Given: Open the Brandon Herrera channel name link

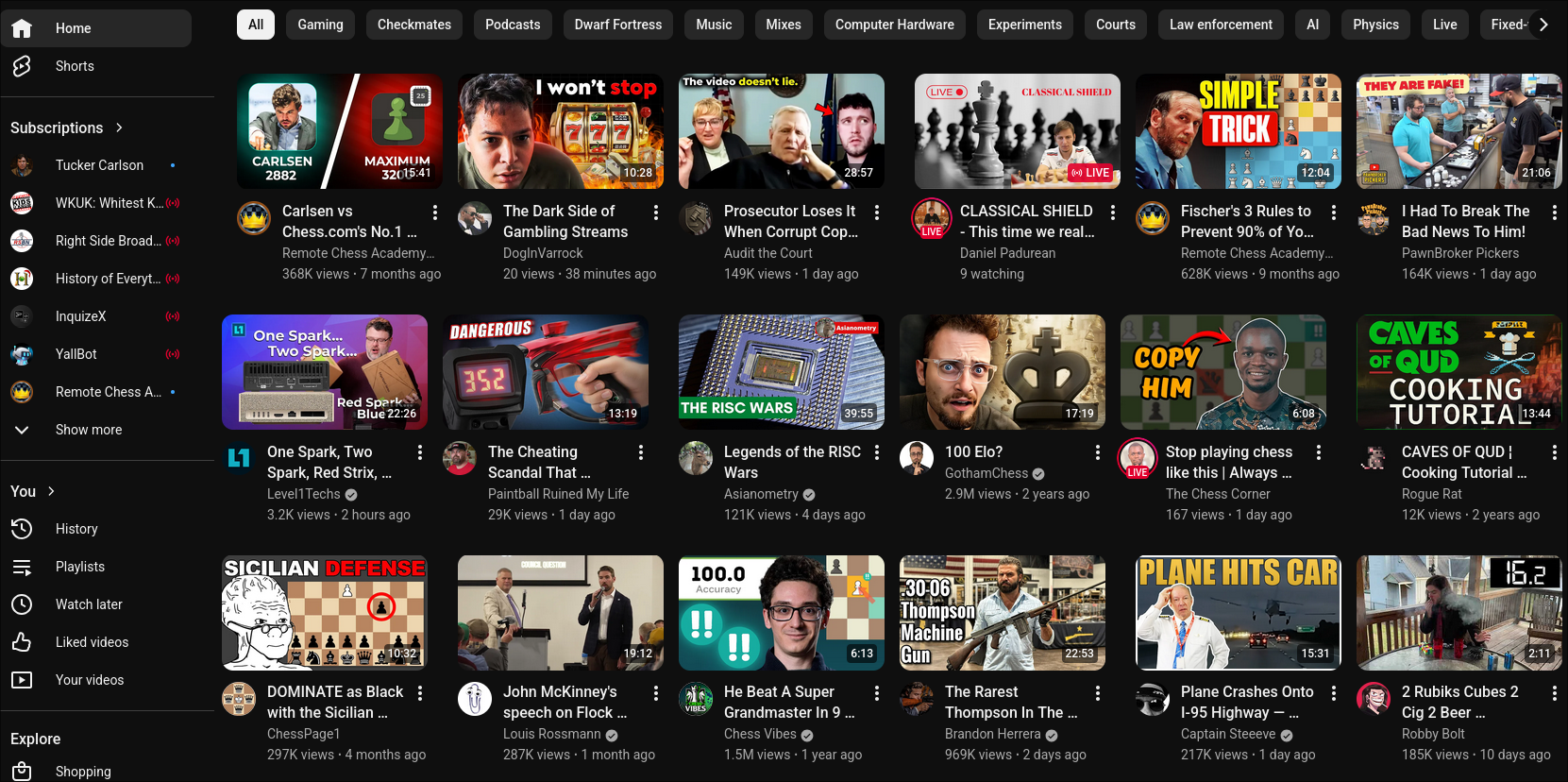Looking at the screenshot, I should [992, 734].
